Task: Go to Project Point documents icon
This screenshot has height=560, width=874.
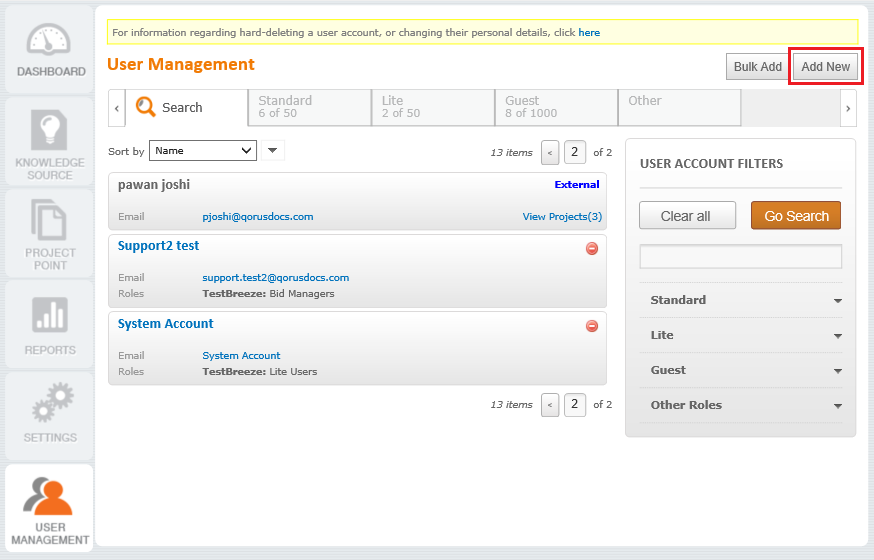Action: pos(49,220)
